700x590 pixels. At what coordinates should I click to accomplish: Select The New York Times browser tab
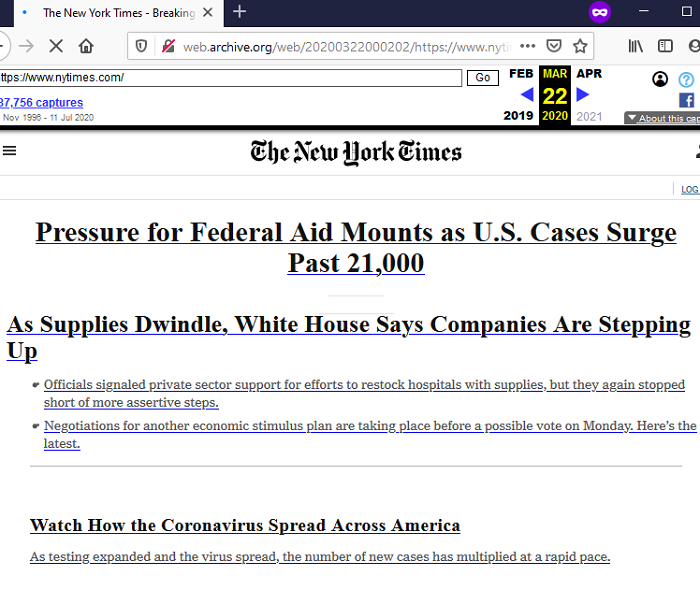coord(119,13)
